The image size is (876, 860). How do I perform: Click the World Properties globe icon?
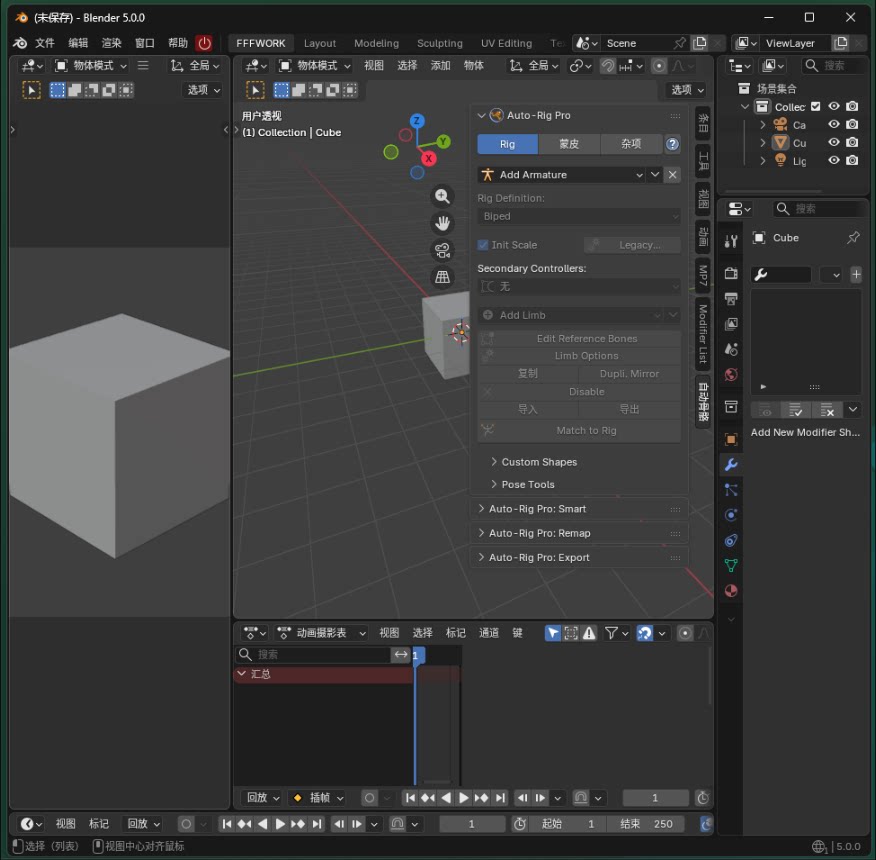(731, 374)
